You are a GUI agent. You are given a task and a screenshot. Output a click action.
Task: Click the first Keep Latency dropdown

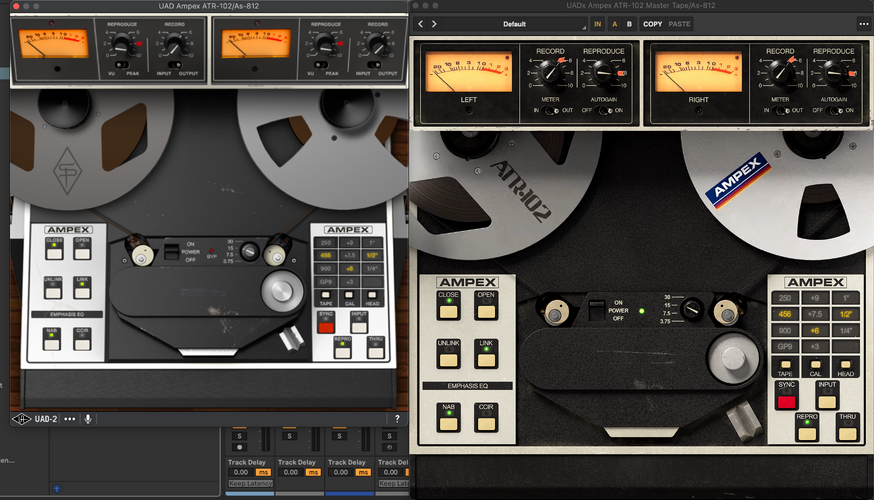point(250,483)
